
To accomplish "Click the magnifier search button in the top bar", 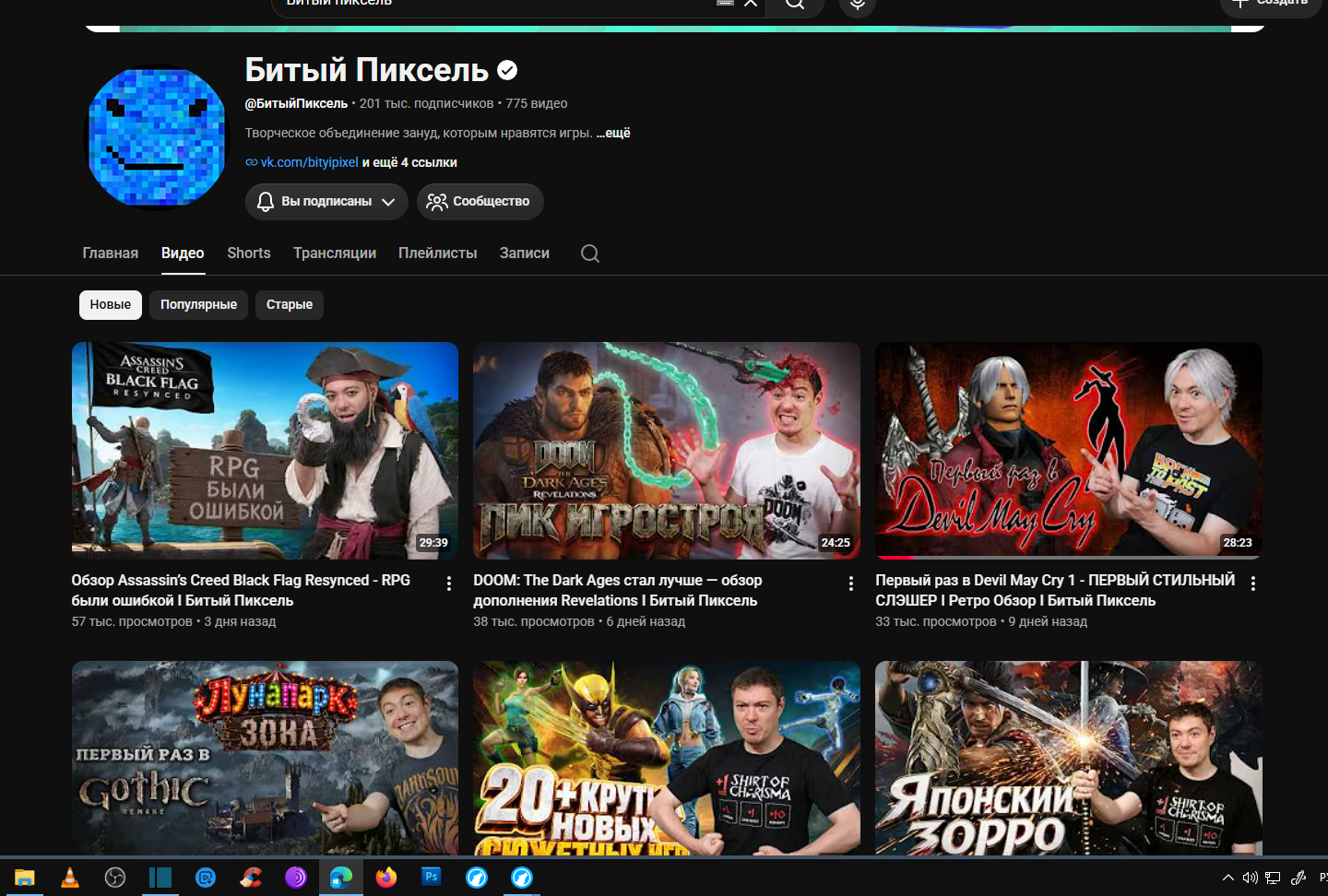I will (x=795, y=4).
